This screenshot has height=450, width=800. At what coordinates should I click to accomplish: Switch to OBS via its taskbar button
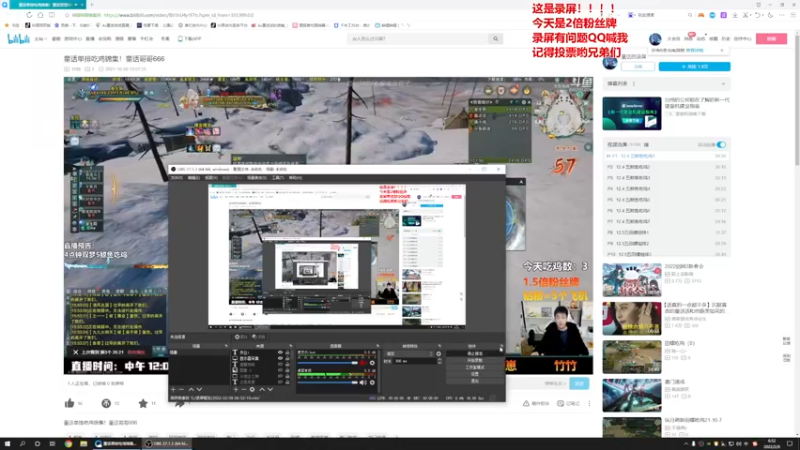[x=166, y=444]
